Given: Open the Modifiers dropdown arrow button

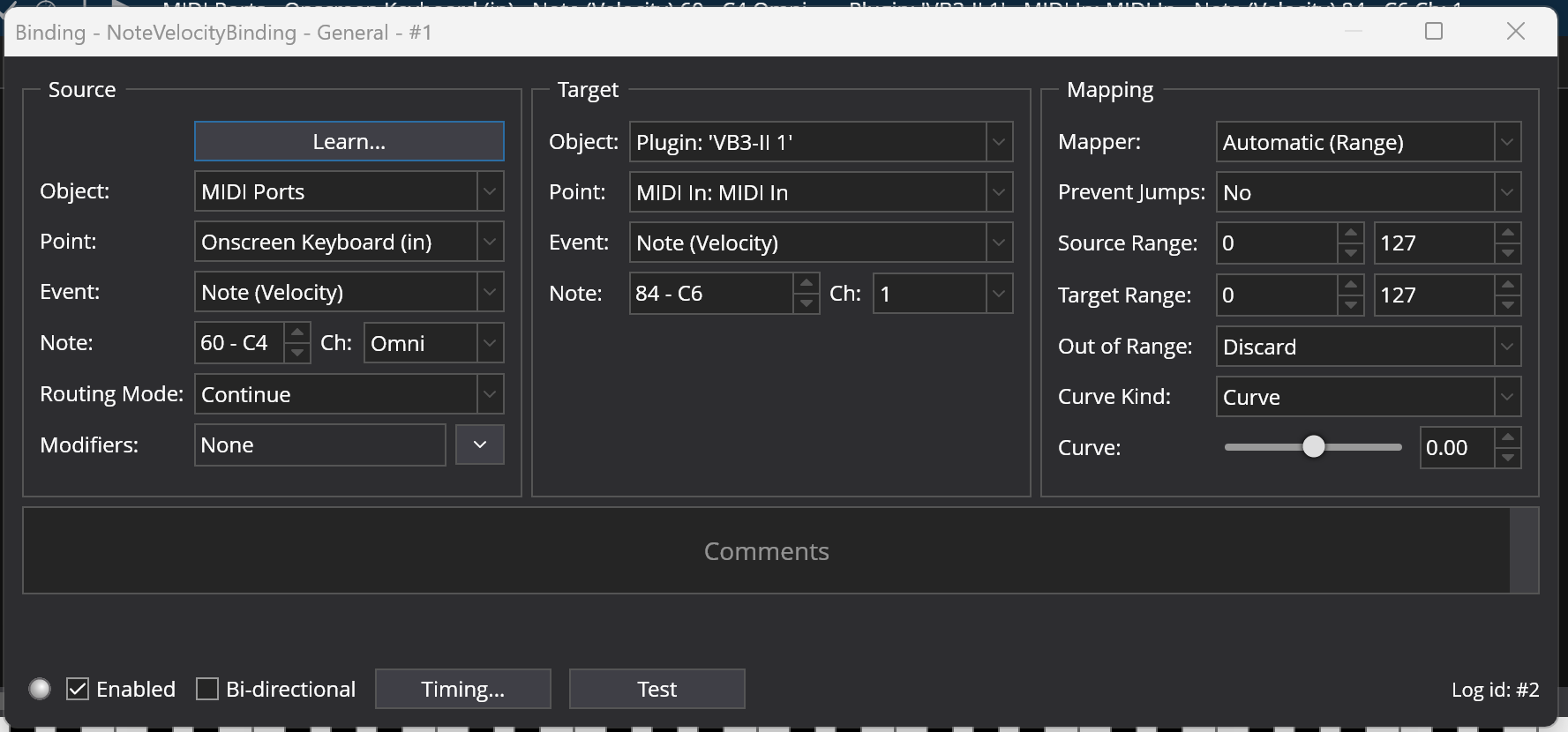Looking at the screenshot, I should 479,444.
